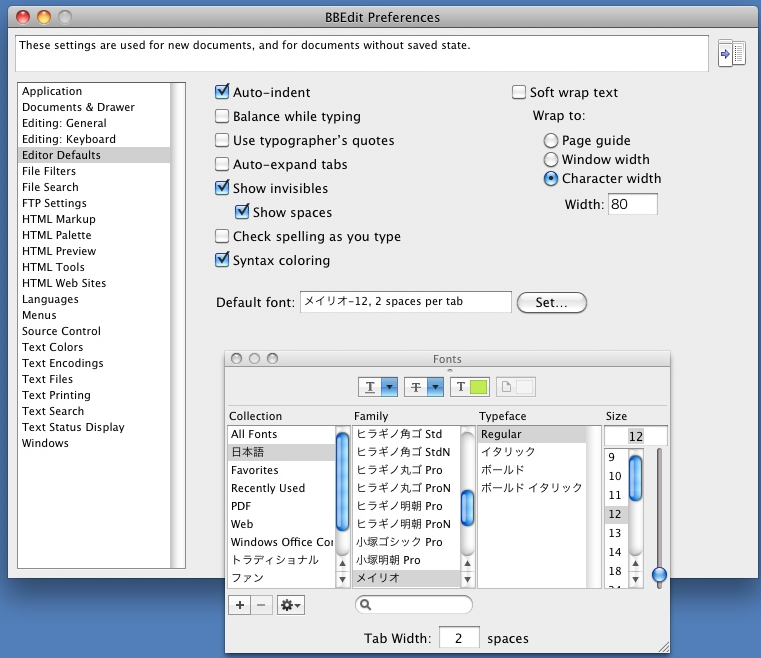
Task: Click the Tab Width input field
Action: pos(459,638)
